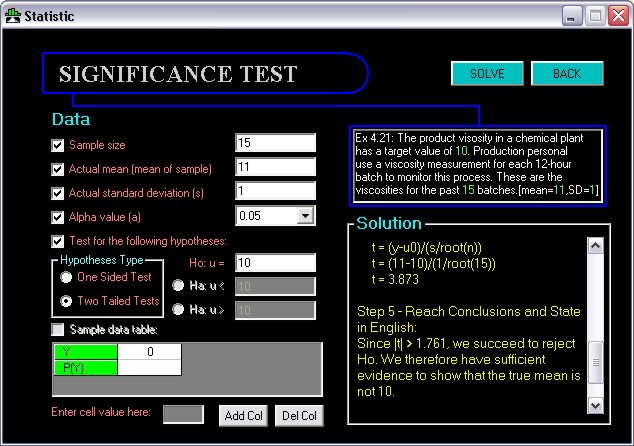Click the disabled Ha: u > value field
Screen dimensions: 634x446
[275, 311]
